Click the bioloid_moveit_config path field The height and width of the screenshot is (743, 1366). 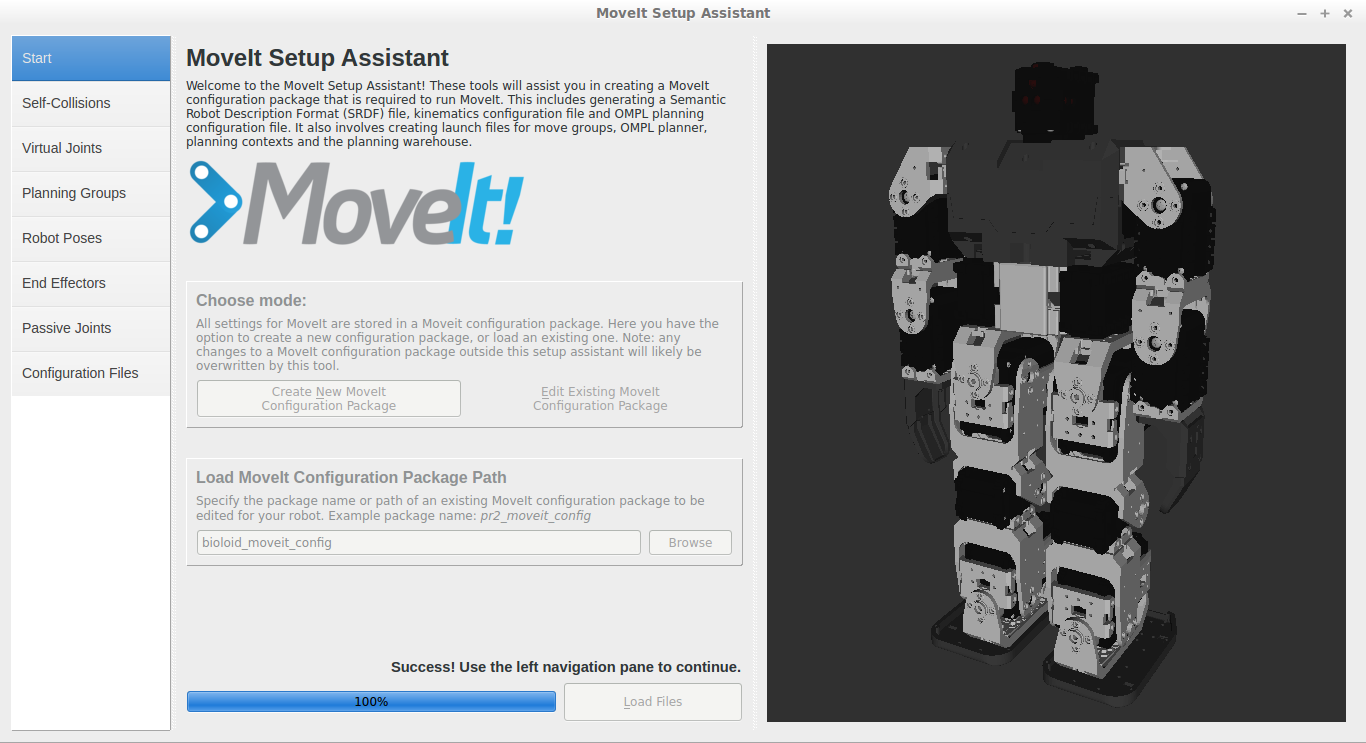click(418, 542)
